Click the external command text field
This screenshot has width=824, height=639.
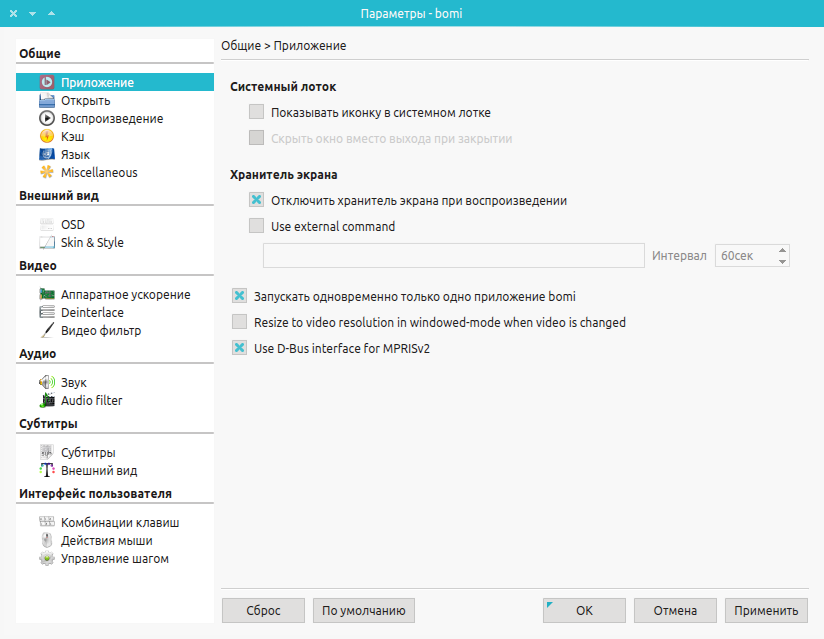(x=454, y=255)
